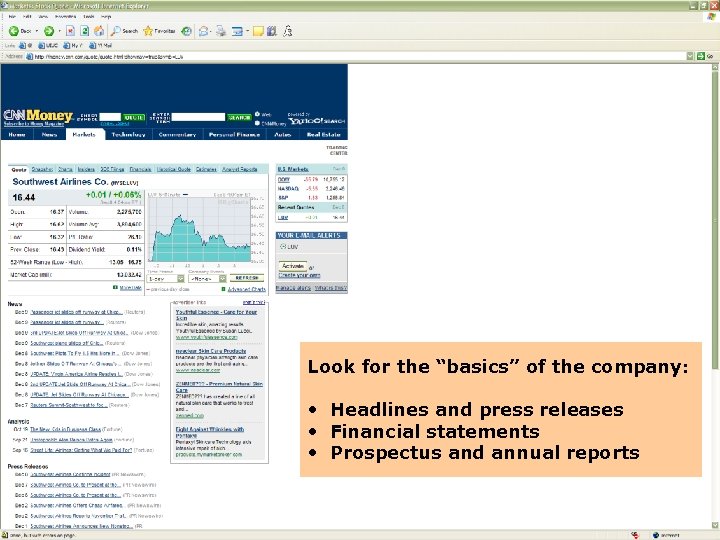Open the Back button history dropdown arrow
The width and height of the screenshot is (720, 540).
point(37,31)
